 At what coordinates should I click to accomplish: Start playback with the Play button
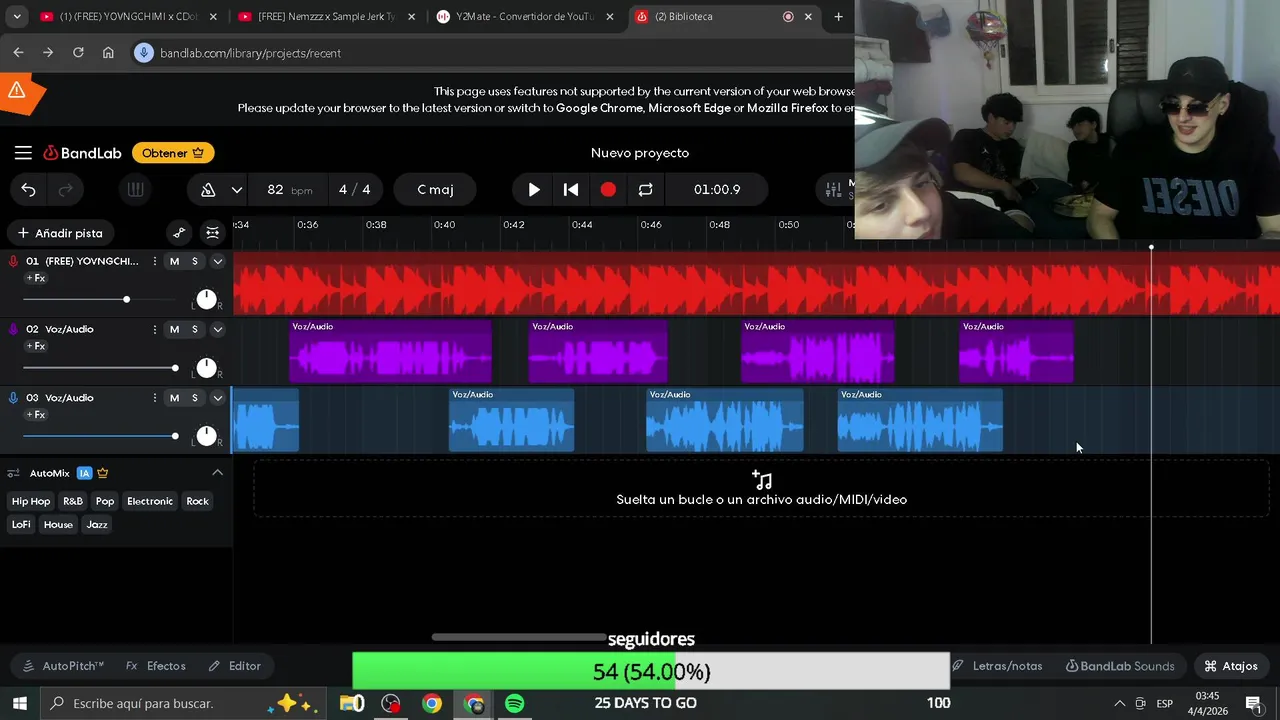coord(534,190)
